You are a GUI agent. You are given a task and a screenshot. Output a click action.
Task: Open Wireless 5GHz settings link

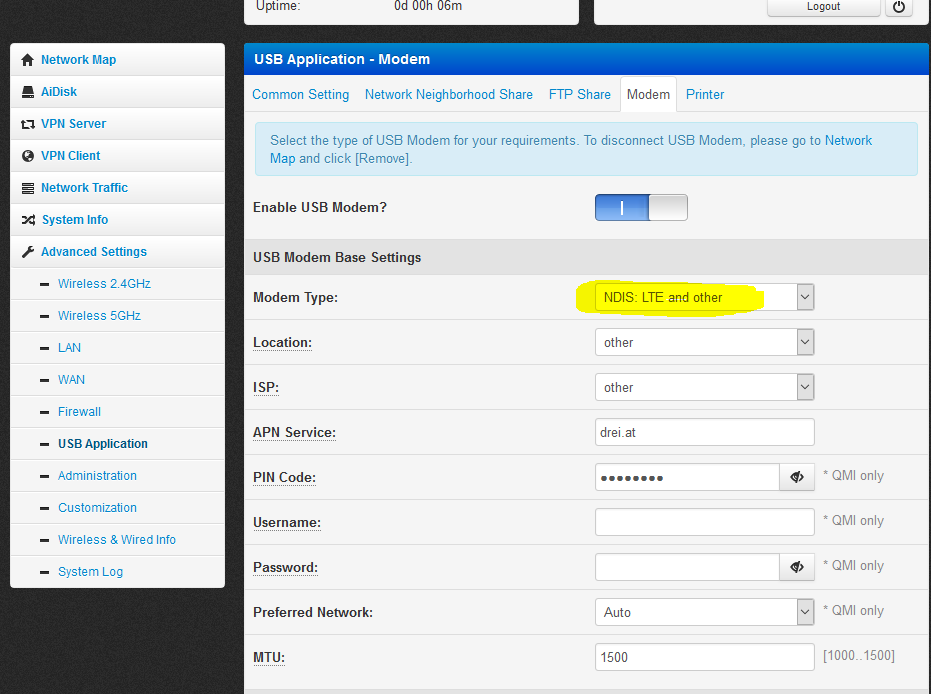(x=99, y=316)
